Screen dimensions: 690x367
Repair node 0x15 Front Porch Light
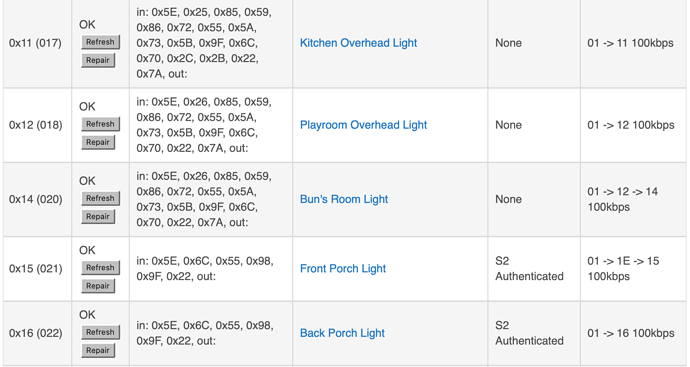click(x=98, y=286)
